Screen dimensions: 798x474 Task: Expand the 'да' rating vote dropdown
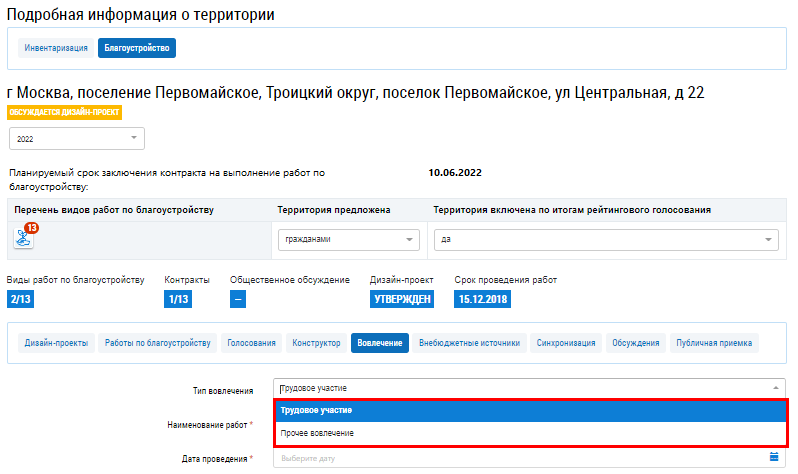tap(605, 240)
